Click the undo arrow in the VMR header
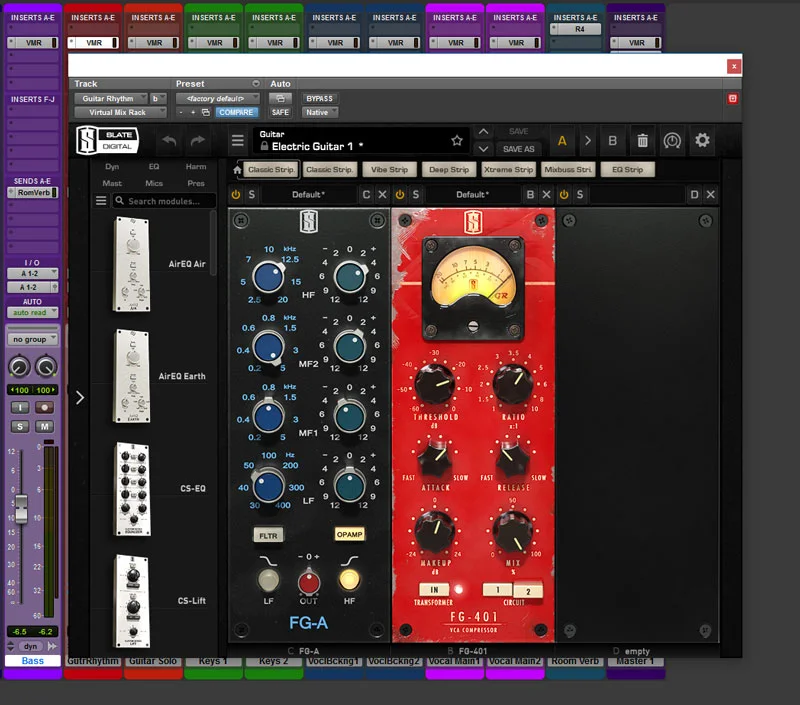 click(168, 140)
